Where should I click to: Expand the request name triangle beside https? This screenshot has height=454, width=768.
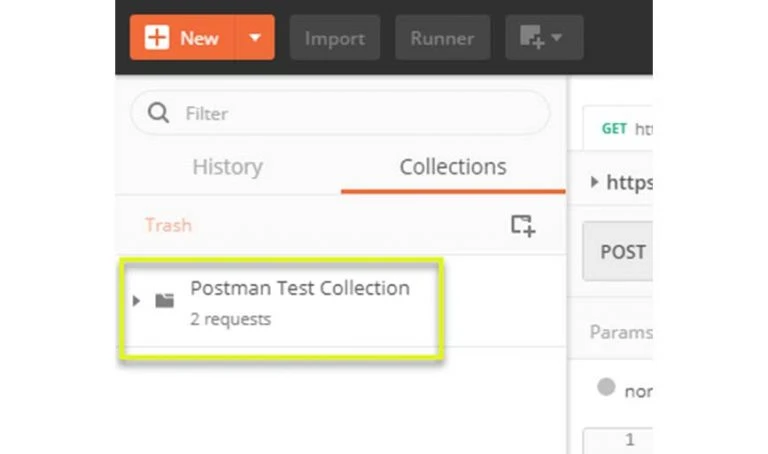pos(595,182)
